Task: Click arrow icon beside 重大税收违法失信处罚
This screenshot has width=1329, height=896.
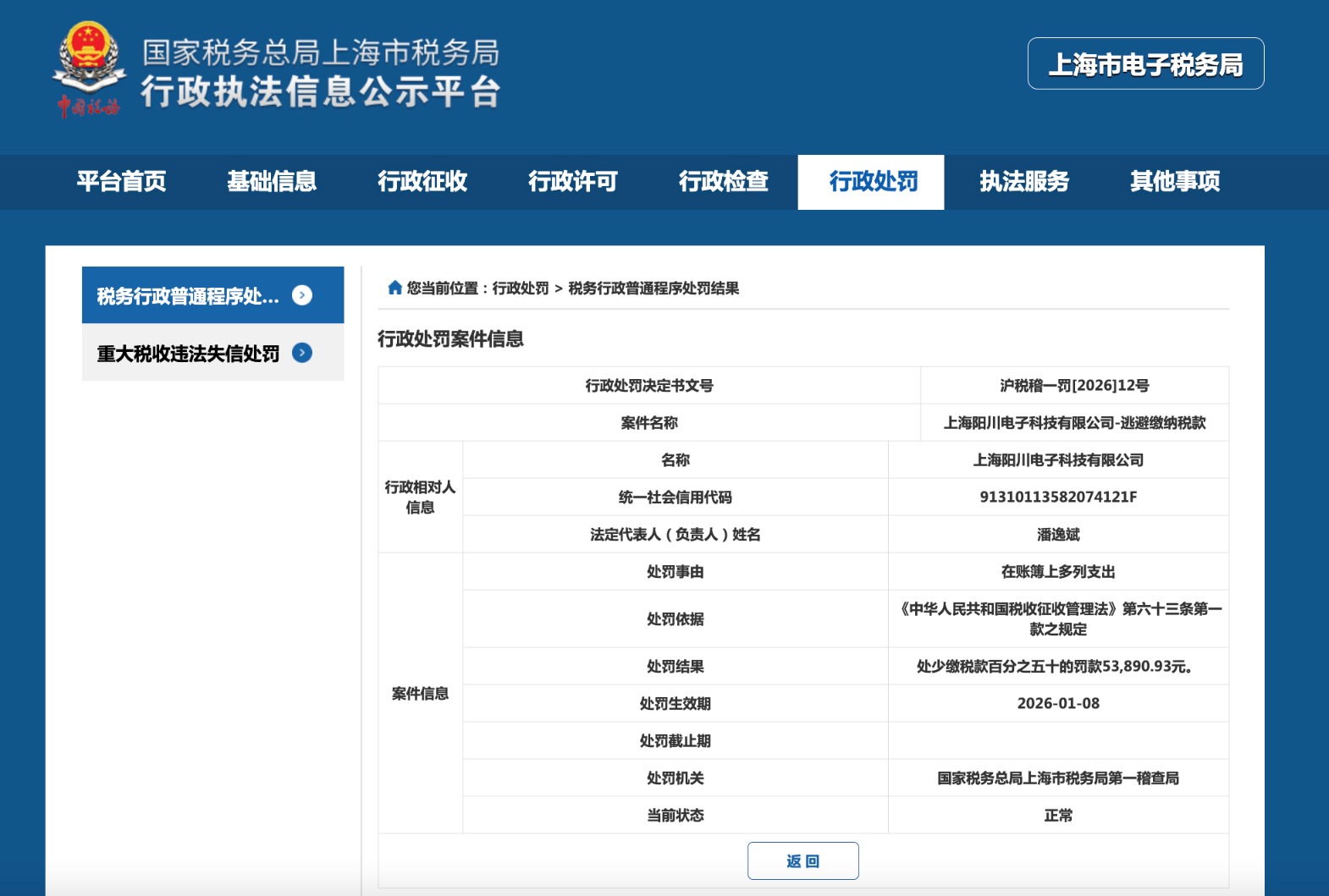Action: pos(302,353)
